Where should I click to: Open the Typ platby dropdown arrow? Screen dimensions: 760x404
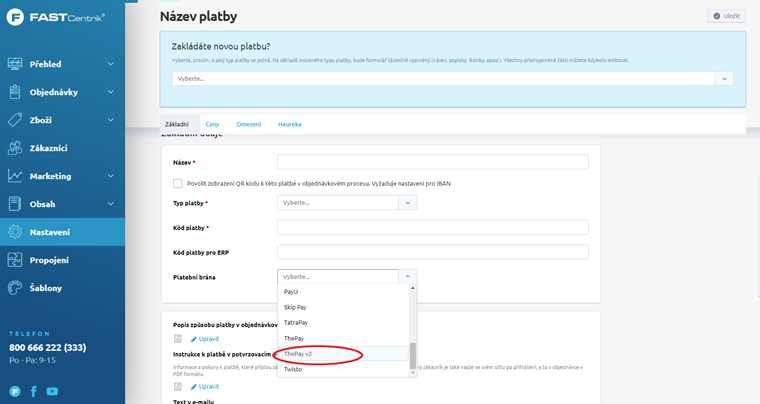pos(408,203)
